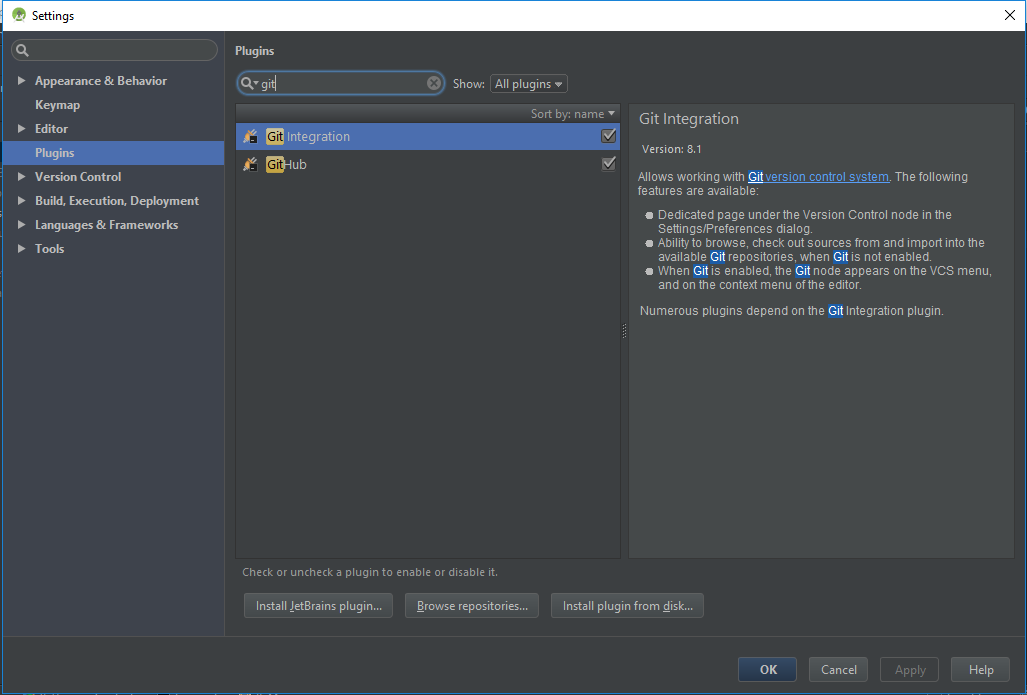
Task: Open the Show All plugins dropdown
Action: tap(529, 84)
